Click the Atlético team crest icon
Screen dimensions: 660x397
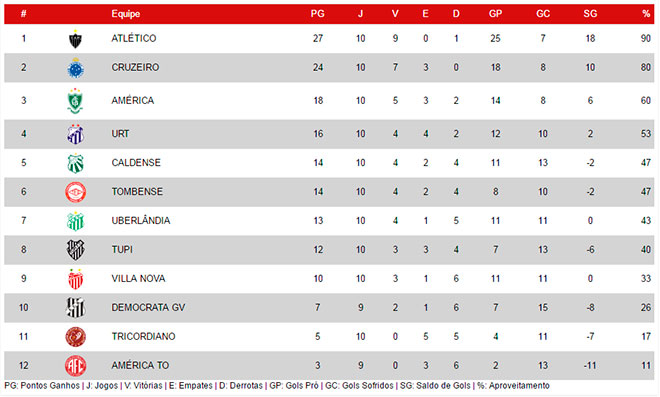point(75,39)
